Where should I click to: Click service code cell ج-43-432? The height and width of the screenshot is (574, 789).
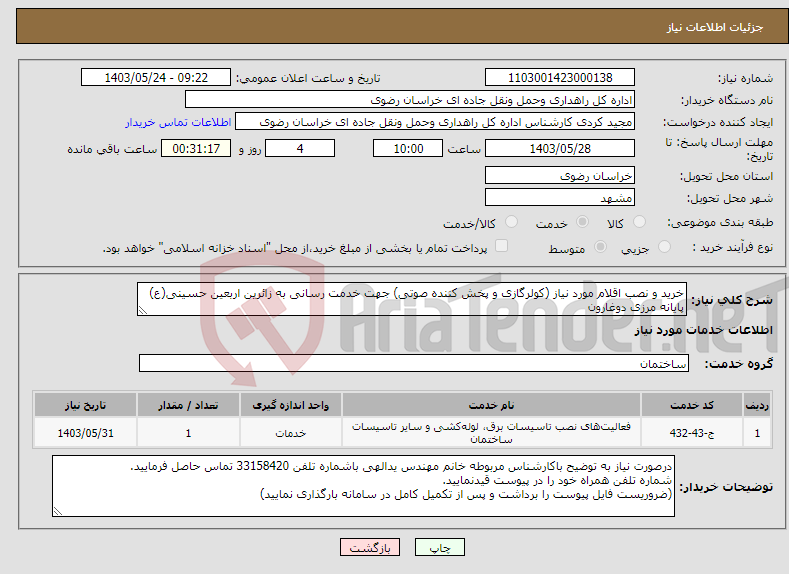(x=692, y=433)
